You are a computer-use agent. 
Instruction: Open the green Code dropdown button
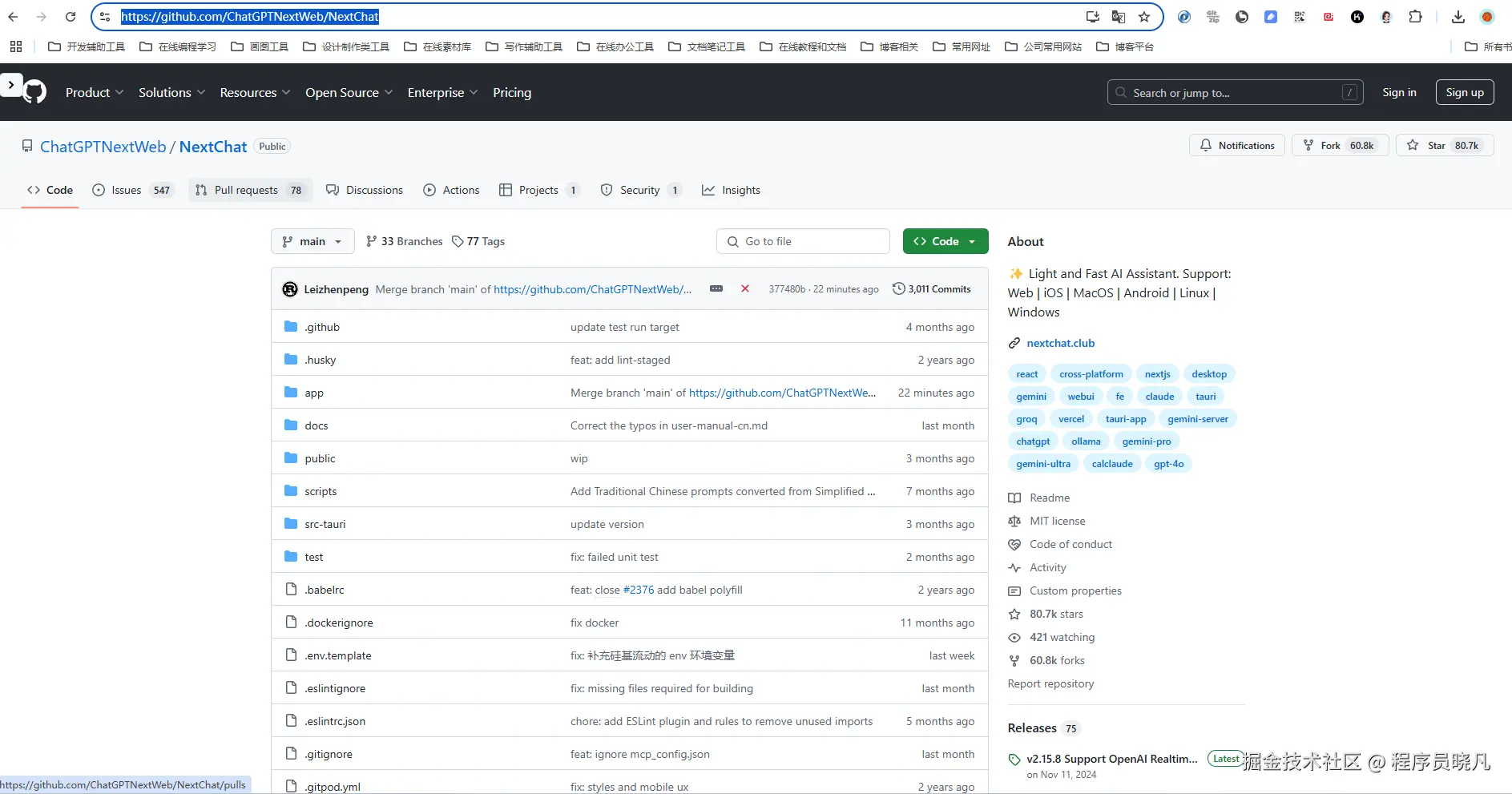(946, 241)
